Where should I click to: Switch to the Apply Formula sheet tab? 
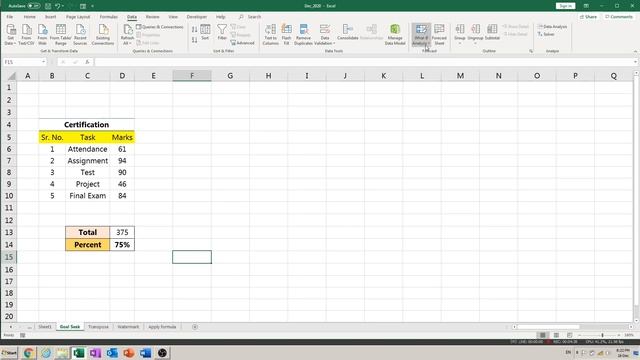[162, 327]
